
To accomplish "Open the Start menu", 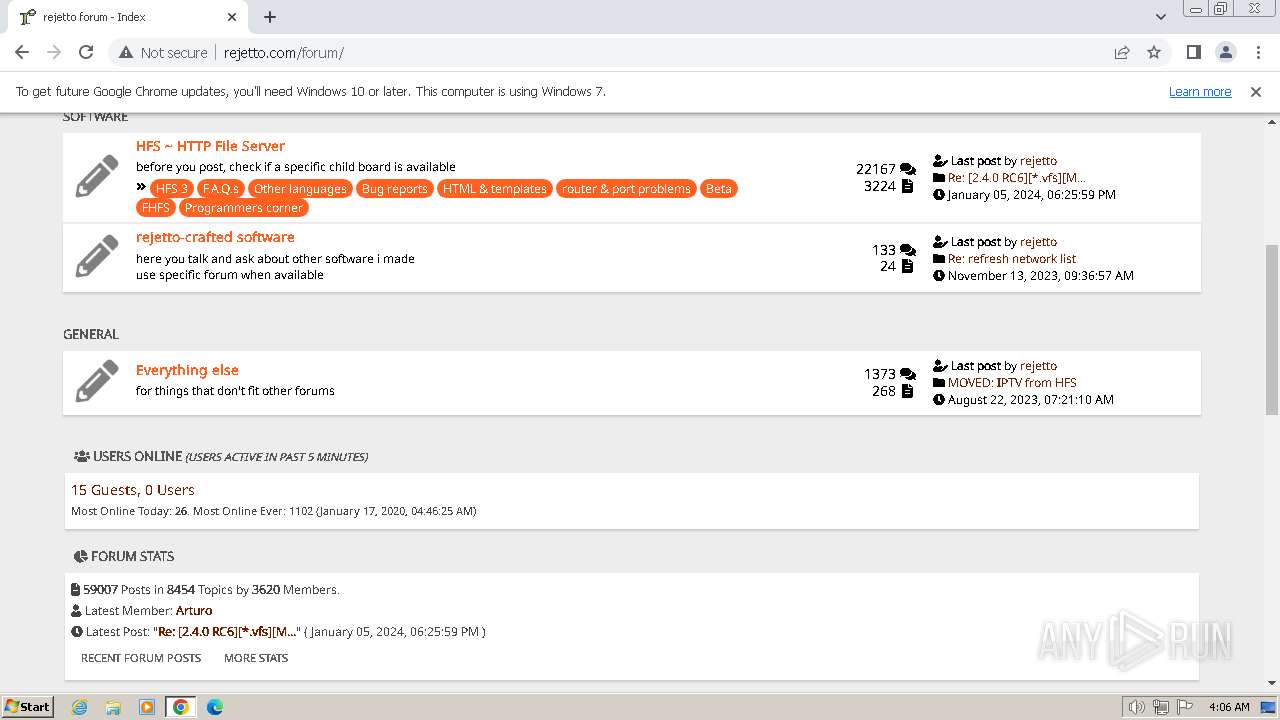I will point(27,707).
